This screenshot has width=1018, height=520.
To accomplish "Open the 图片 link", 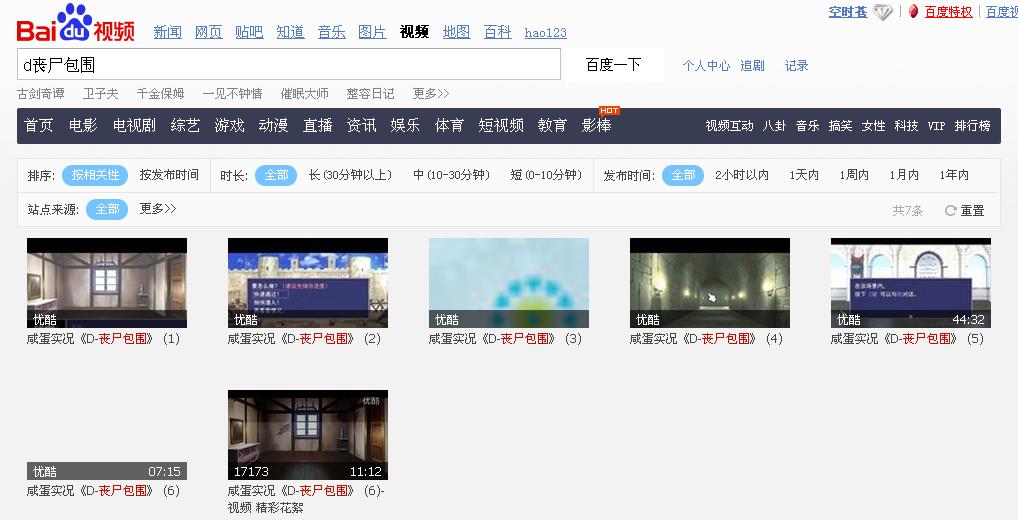I will click(x=372, y=32).
